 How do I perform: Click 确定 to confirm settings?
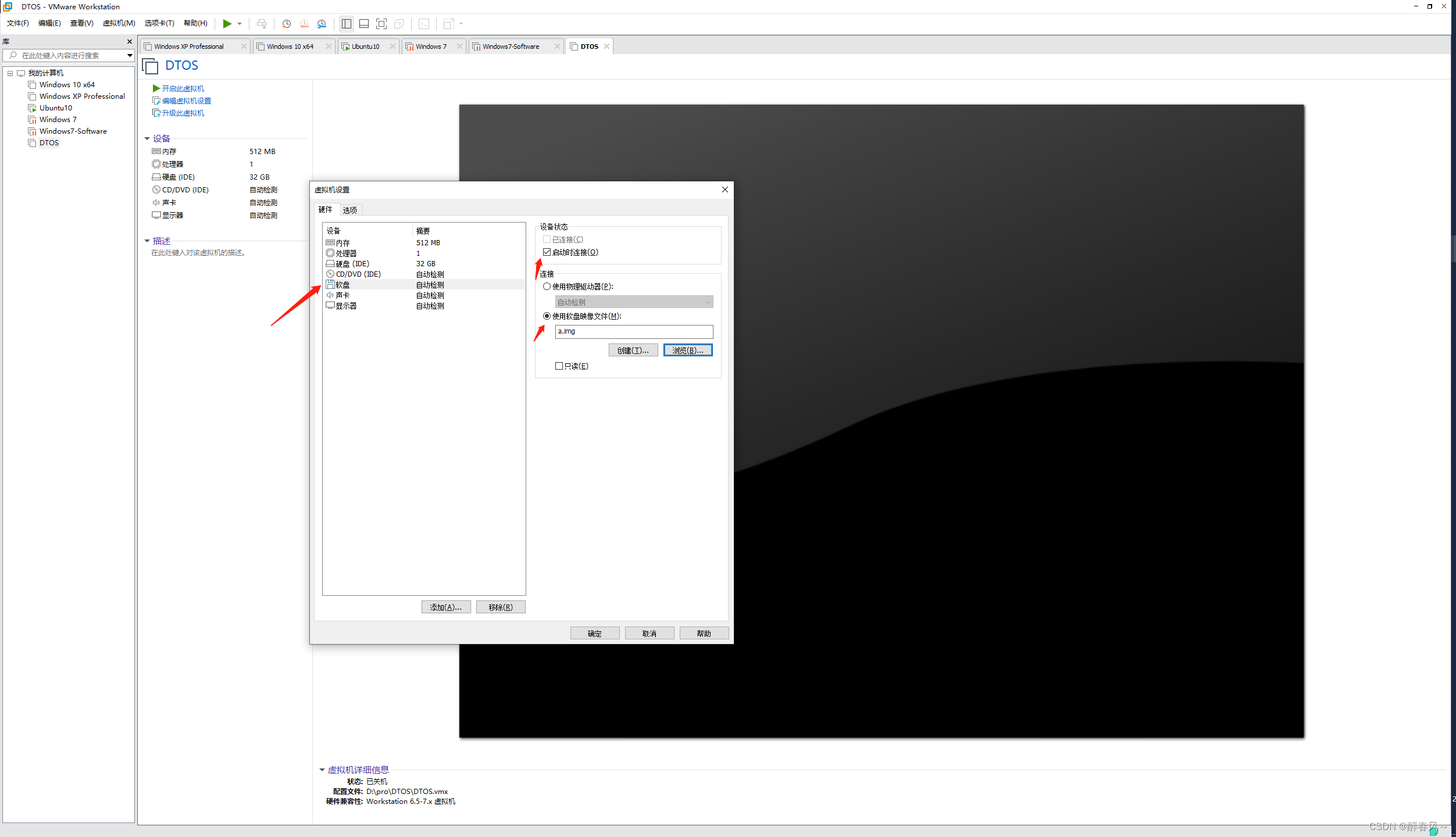click(x=594, y=634)
